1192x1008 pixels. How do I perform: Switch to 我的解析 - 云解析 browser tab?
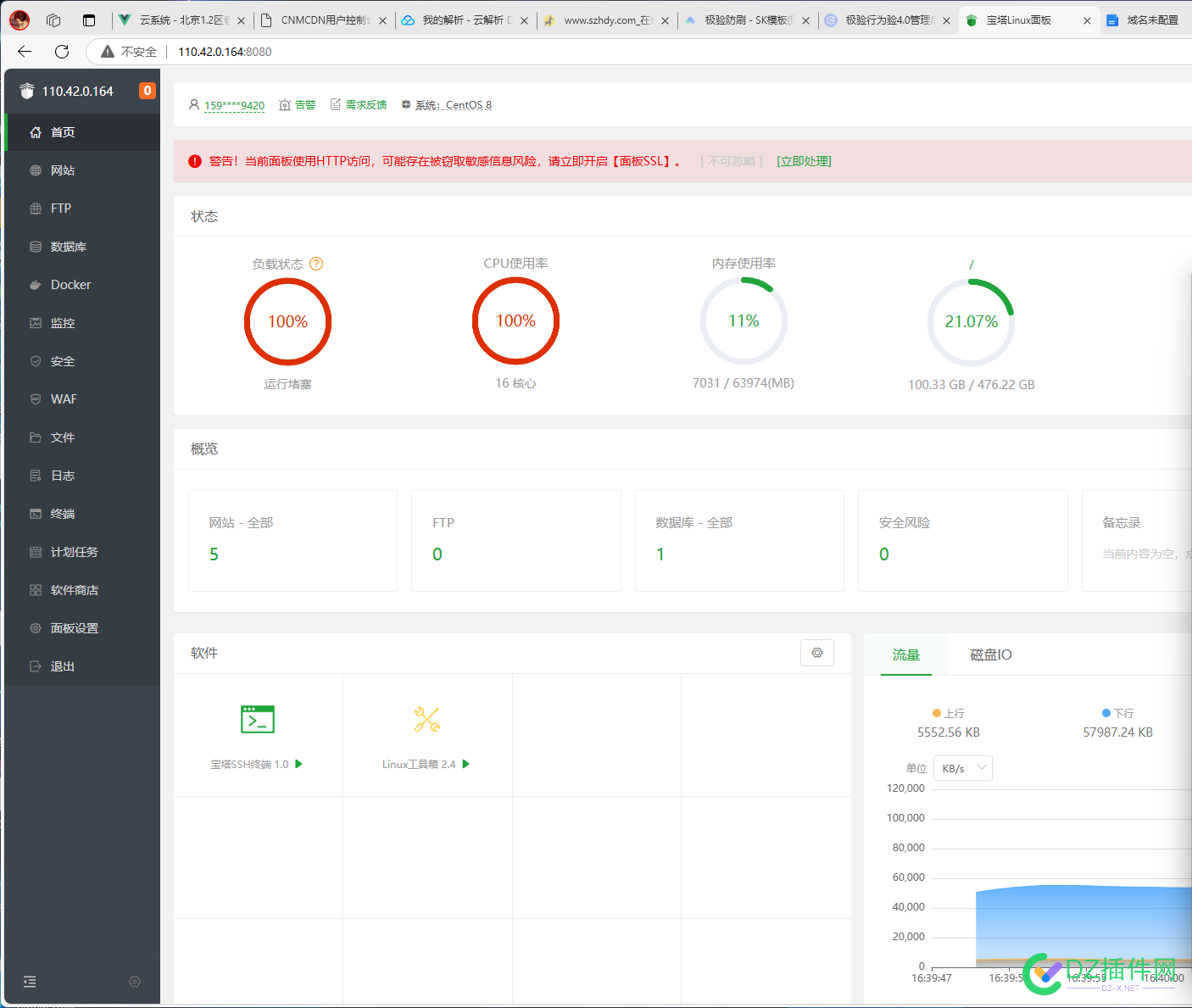point(465,20)
